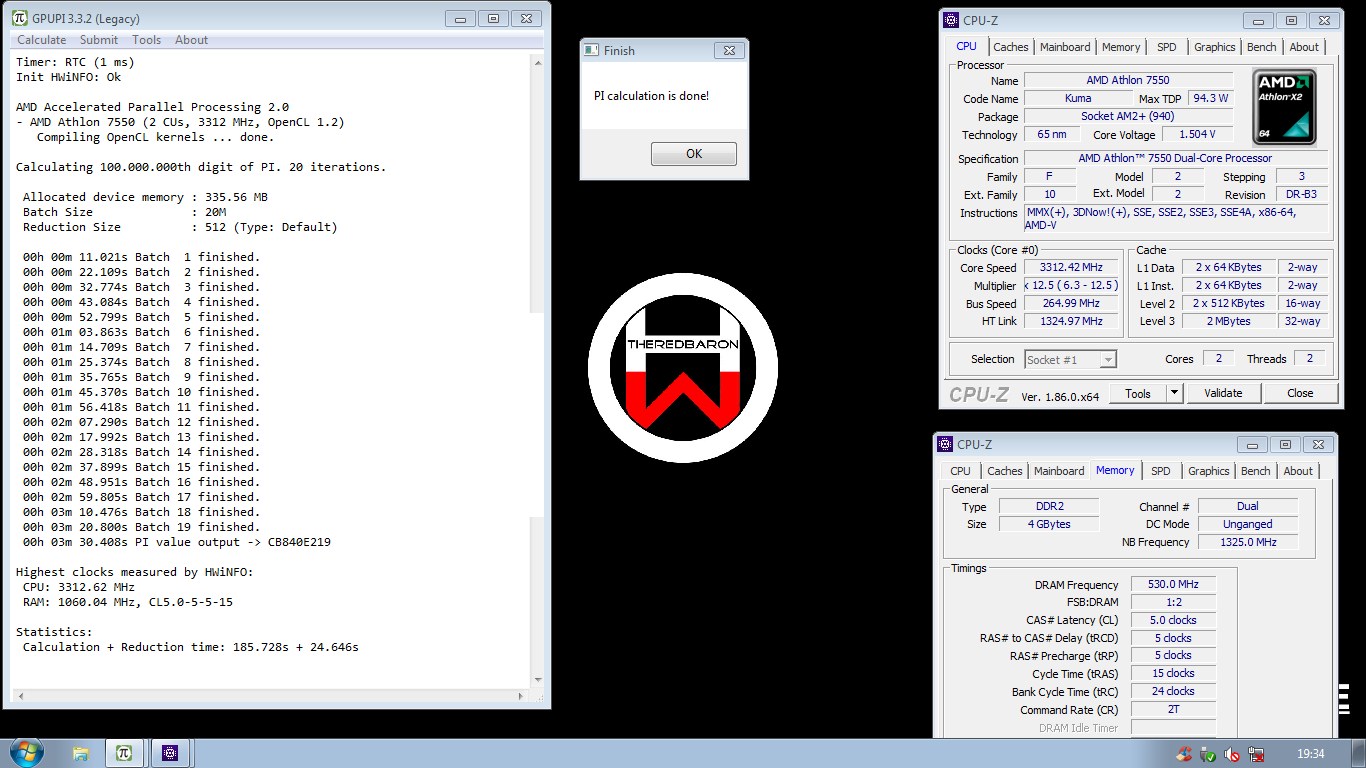Click the 19:34 taskbar clock
Screen dimensions: 1366x768
click(x=1310, y=754)
